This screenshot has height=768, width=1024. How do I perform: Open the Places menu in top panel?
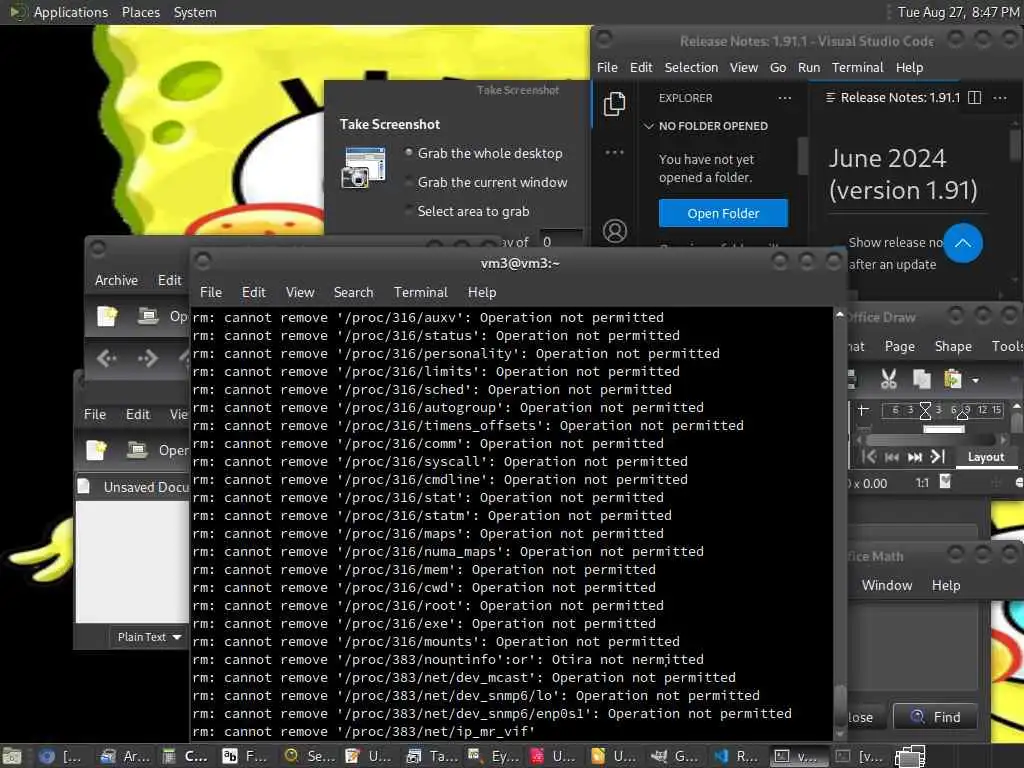[x=140, y=12]
